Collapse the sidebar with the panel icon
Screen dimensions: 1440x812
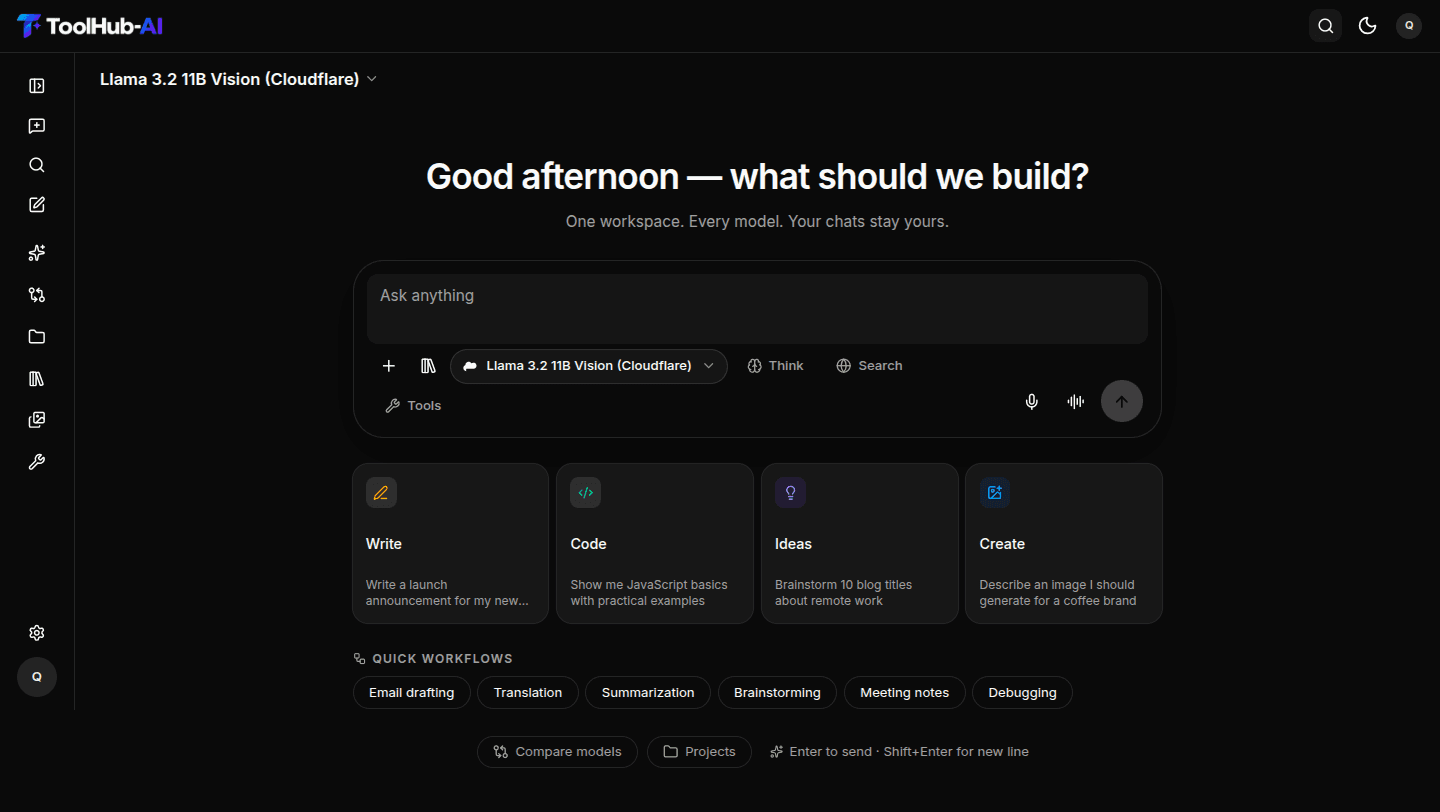point(37,86)
